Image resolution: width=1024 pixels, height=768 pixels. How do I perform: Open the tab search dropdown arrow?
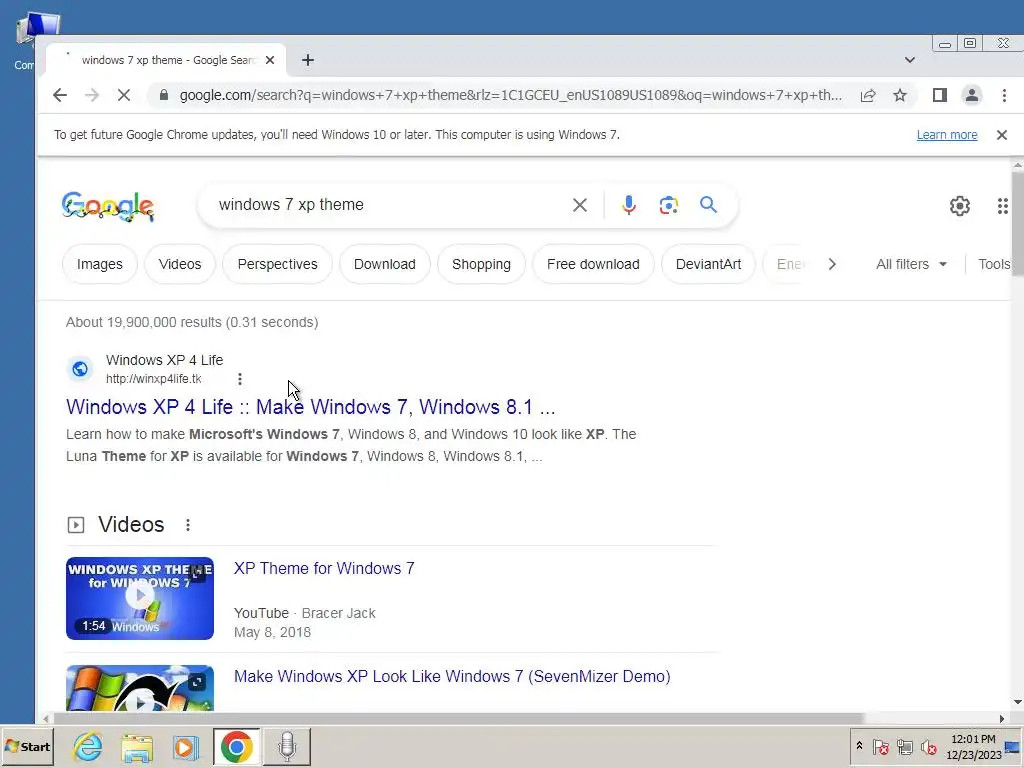[910, 60]
